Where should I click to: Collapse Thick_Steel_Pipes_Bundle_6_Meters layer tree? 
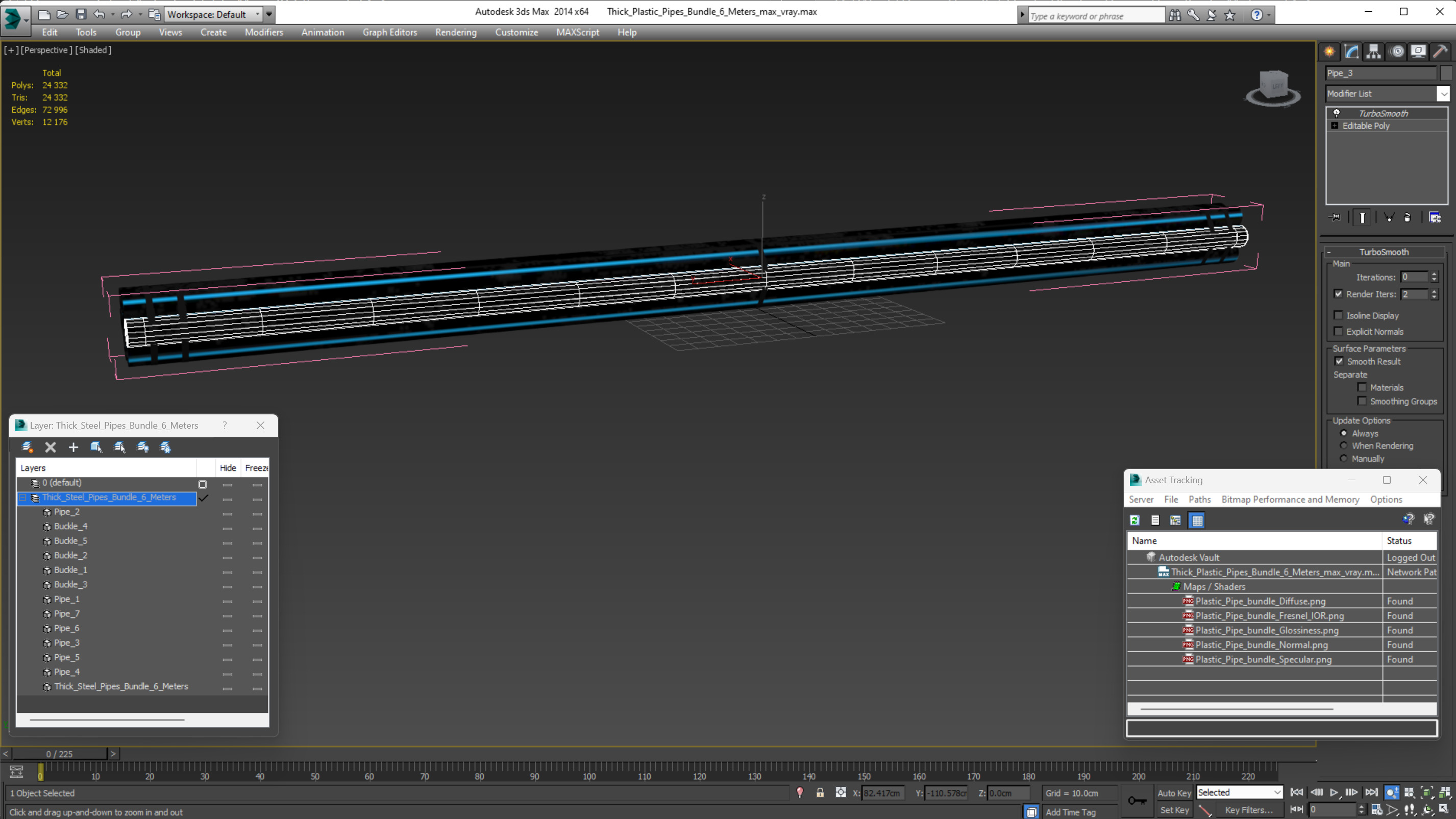click(x=23, y=498)
